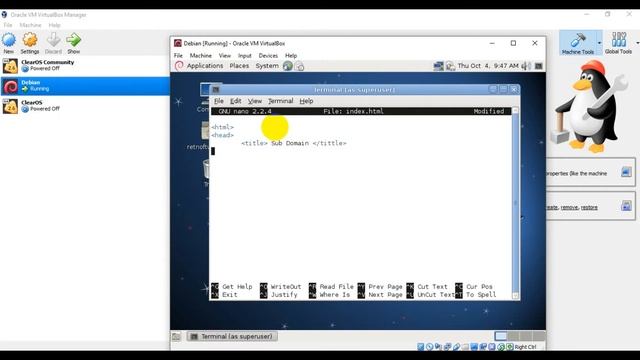Click the audio indicator icon in VM status bar

(x=438, y=347)
